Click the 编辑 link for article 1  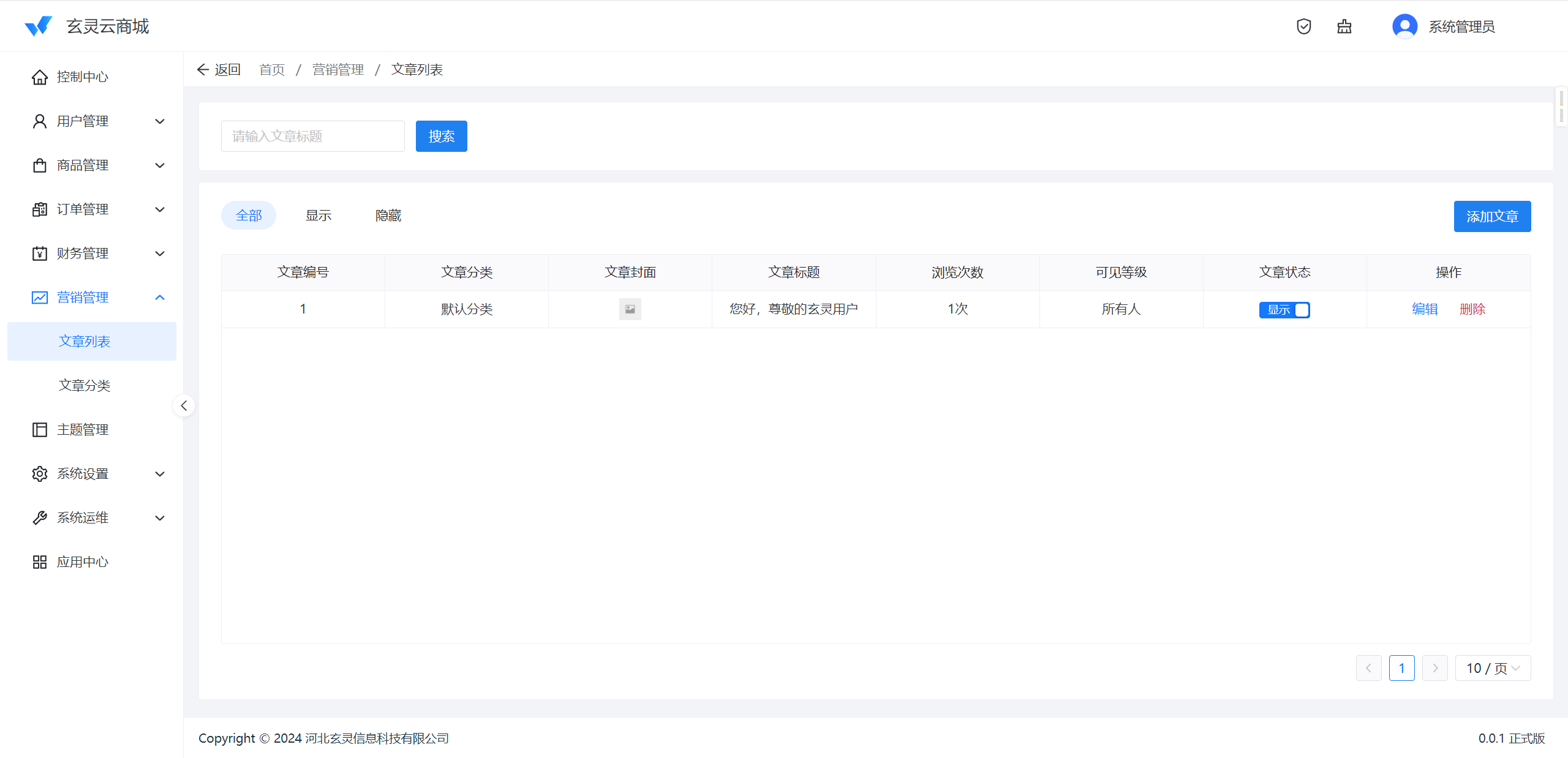(1425, 309)
